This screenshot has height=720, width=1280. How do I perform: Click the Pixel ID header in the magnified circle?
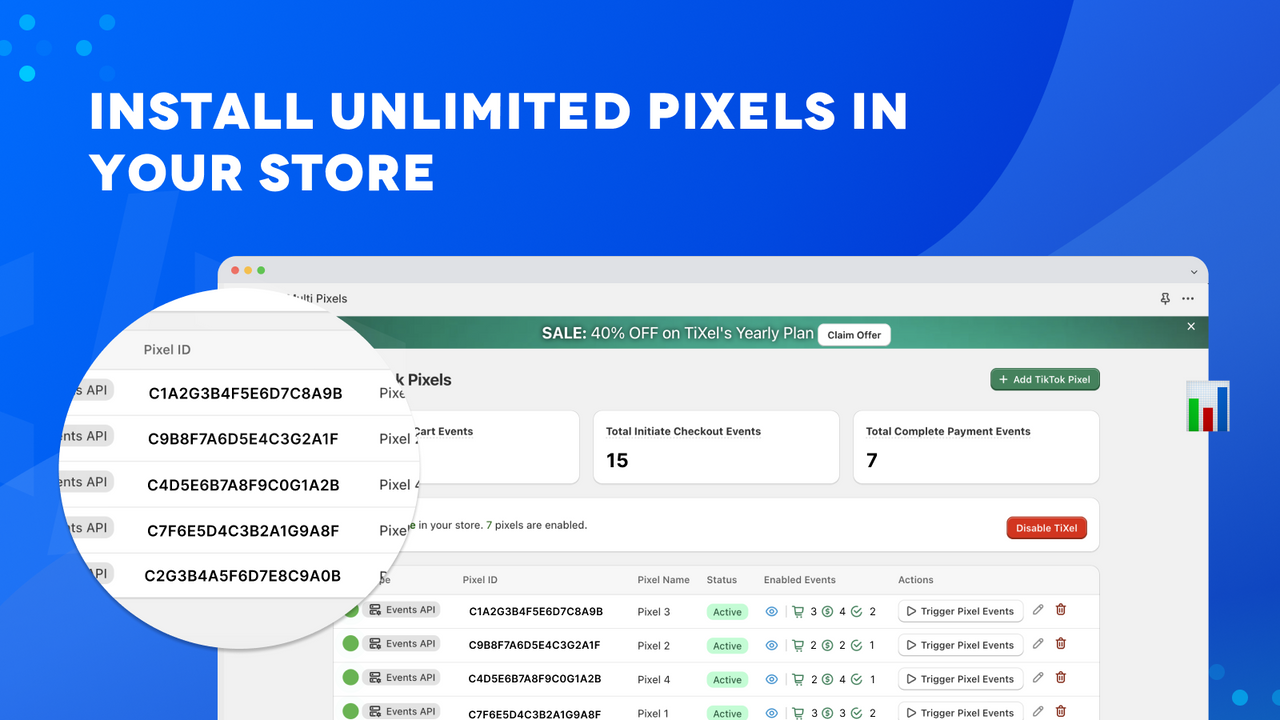(x=167, y=350)
